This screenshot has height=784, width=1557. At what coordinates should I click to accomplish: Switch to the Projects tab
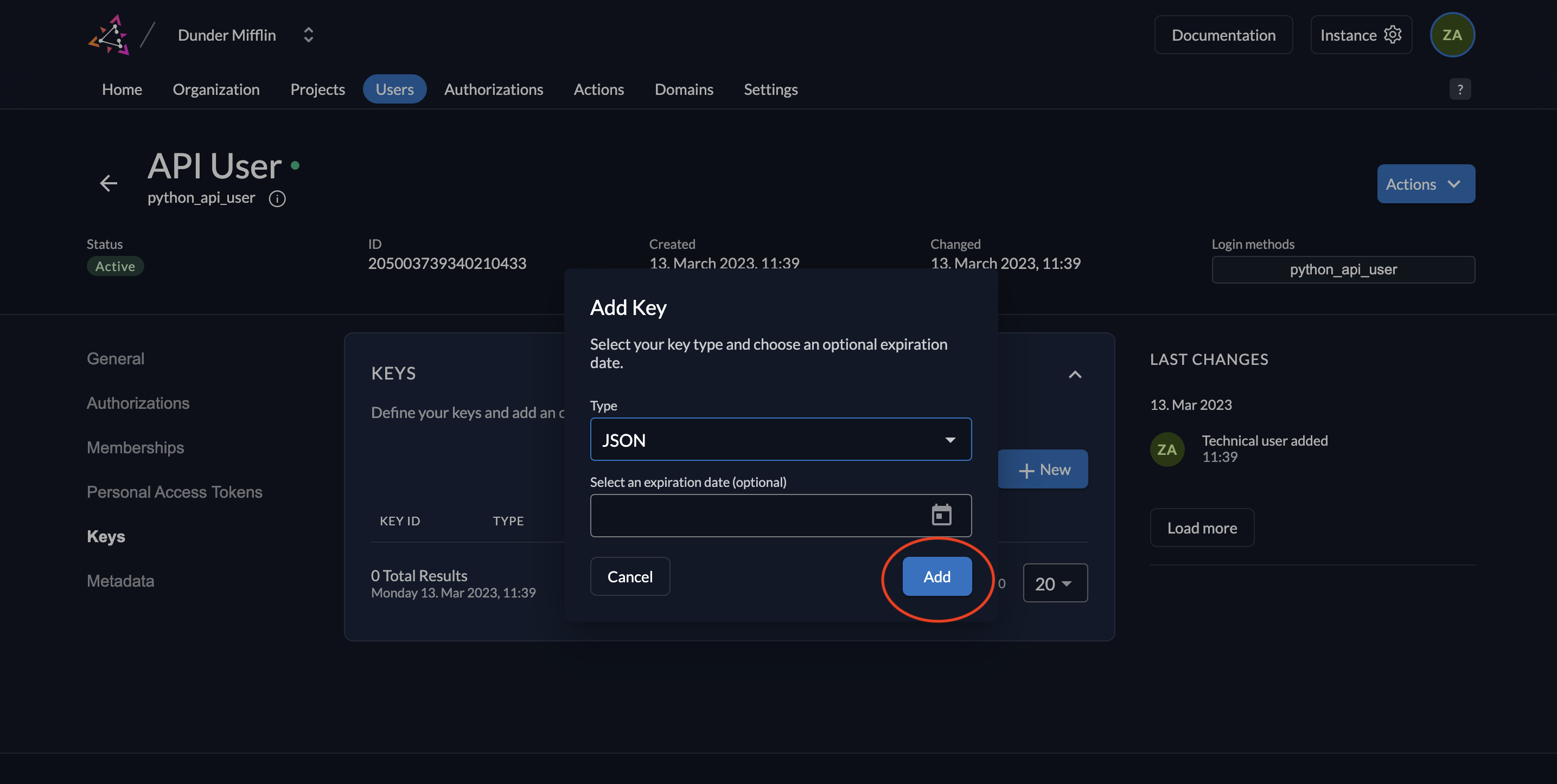coord(317,88)
